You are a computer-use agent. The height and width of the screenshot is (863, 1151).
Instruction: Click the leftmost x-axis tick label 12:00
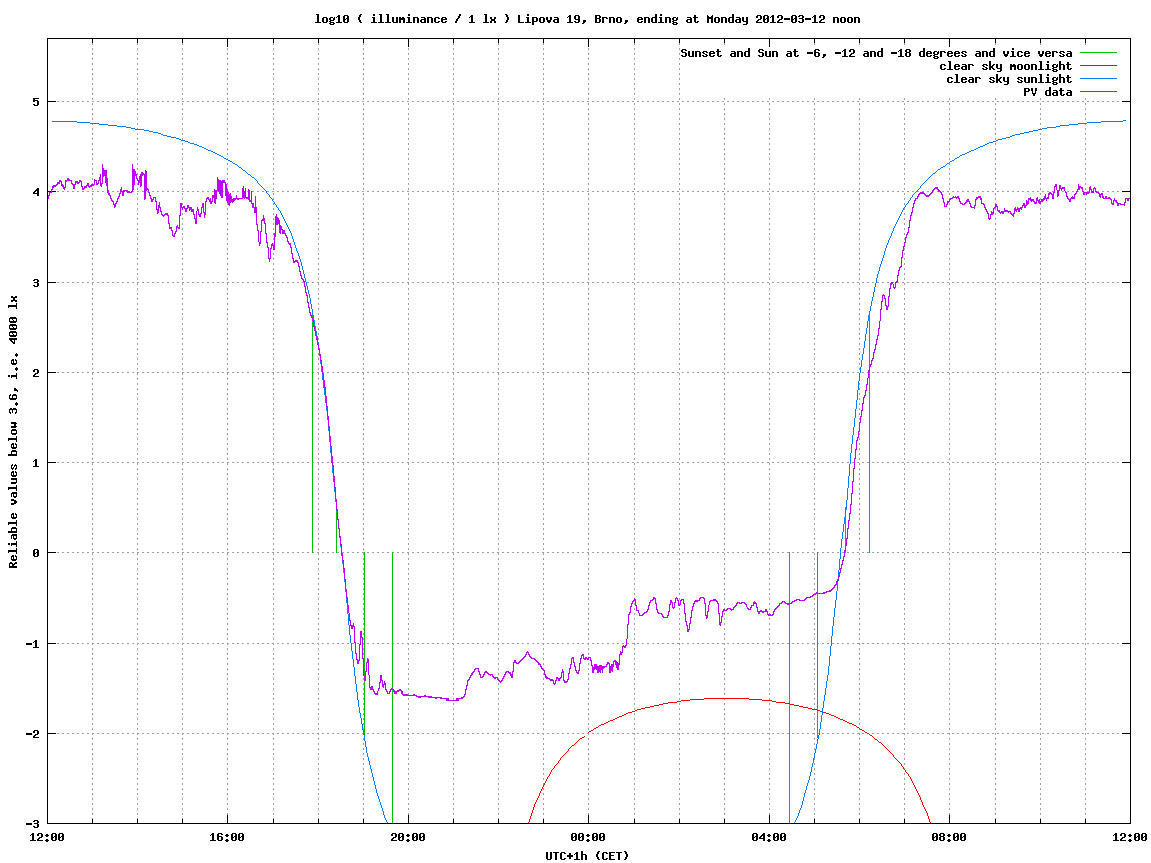click(48, 837)
